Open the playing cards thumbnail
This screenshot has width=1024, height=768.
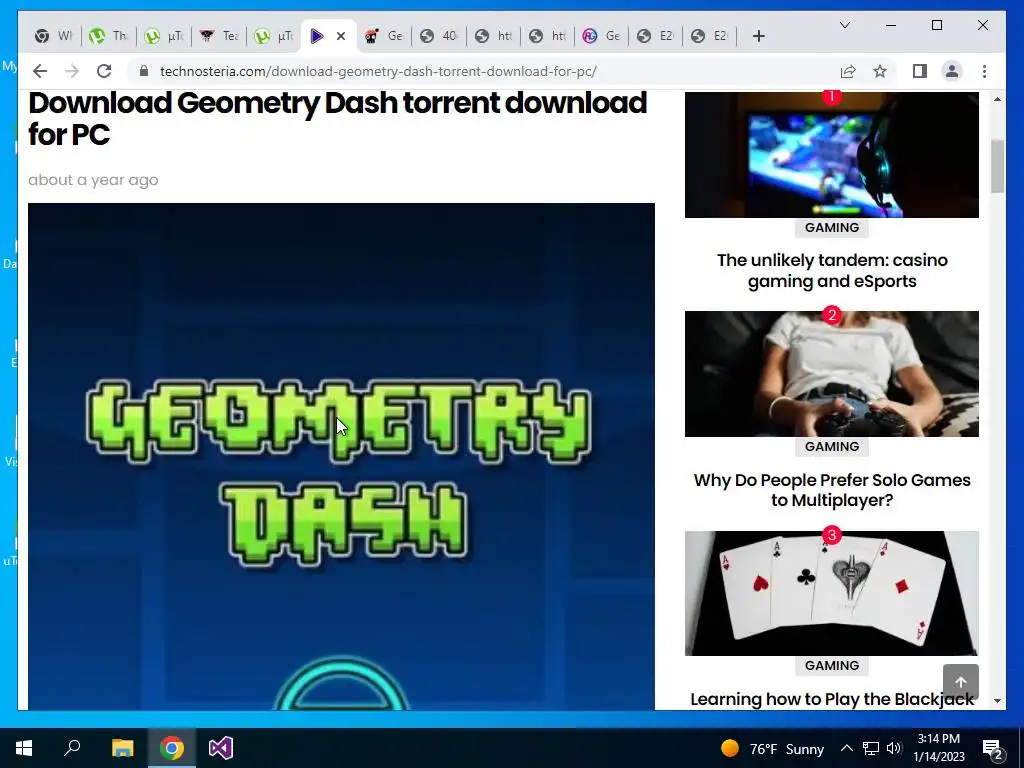coord(831,593)
